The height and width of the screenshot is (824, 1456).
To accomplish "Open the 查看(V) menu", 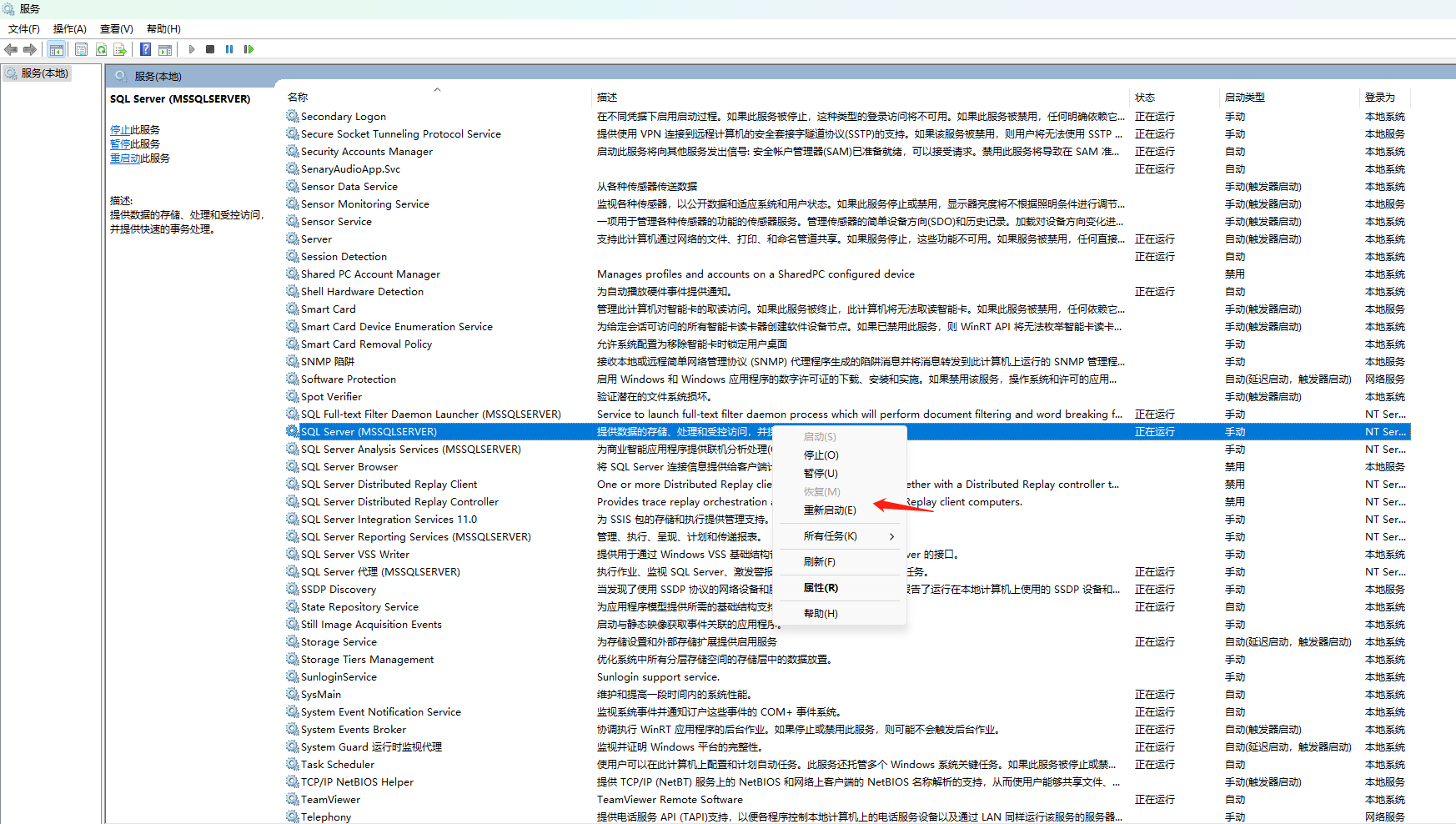I will tap(115, 28).
